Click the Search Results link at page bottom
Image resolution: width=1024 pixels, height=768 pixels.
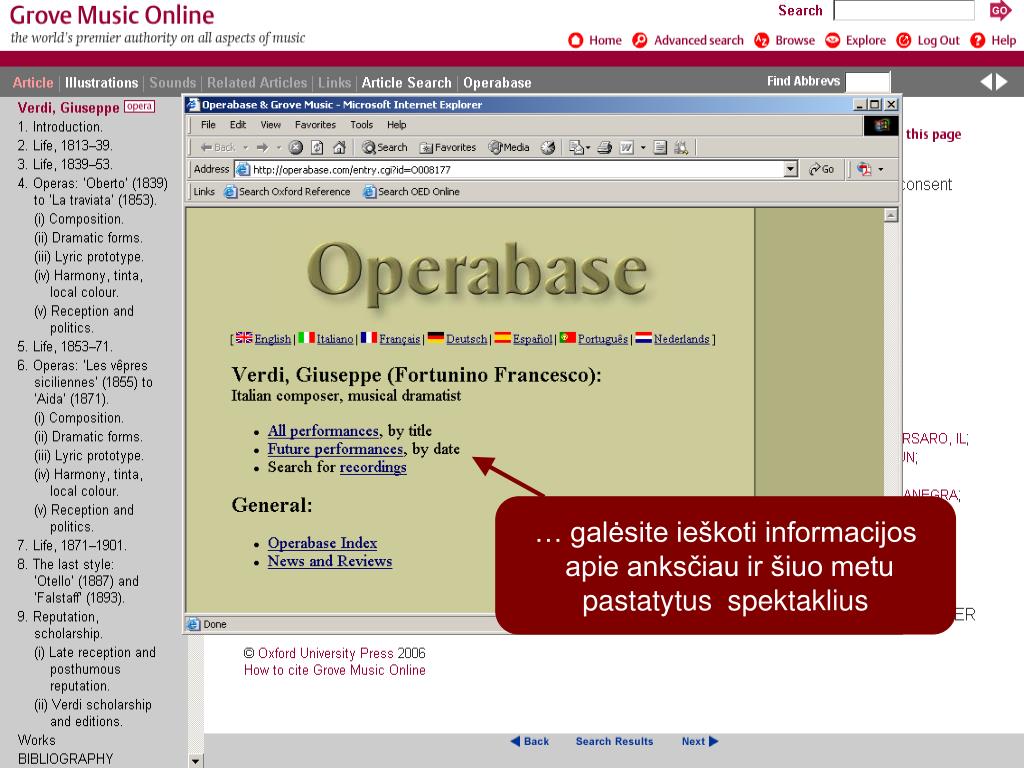(x=615, y=741)
